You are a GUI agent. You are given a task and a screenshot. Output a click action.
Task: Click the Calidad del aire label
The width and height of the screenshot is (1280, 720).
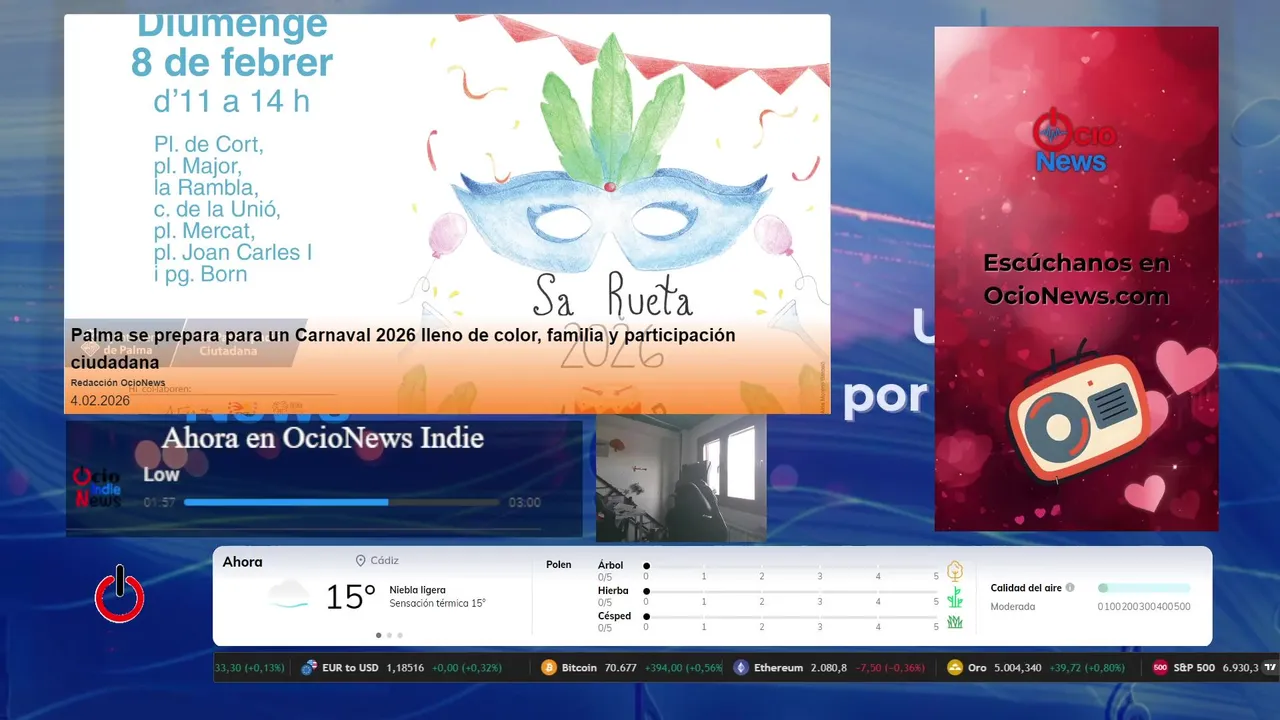[1026, 588]
